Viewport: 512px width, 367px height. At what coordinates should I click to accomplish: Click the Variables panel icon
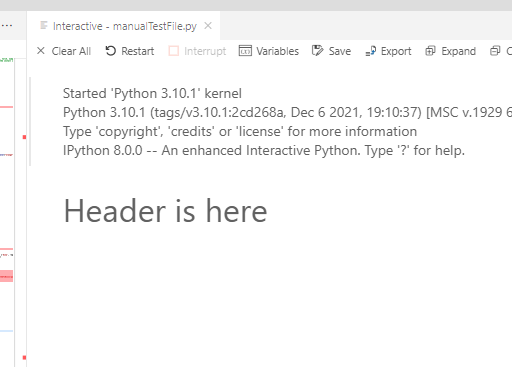245,51
